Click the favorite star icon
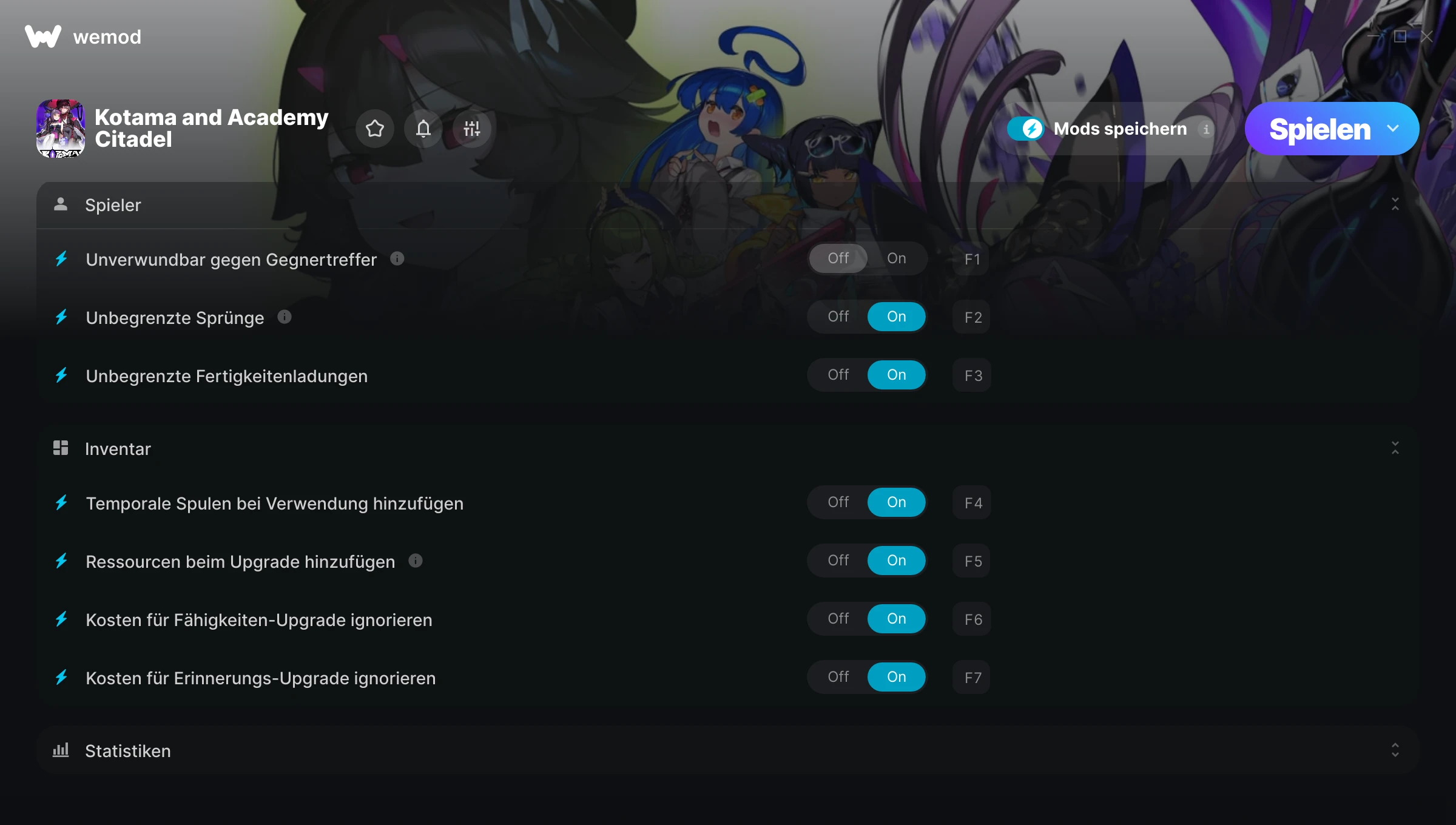 [375, 129]
